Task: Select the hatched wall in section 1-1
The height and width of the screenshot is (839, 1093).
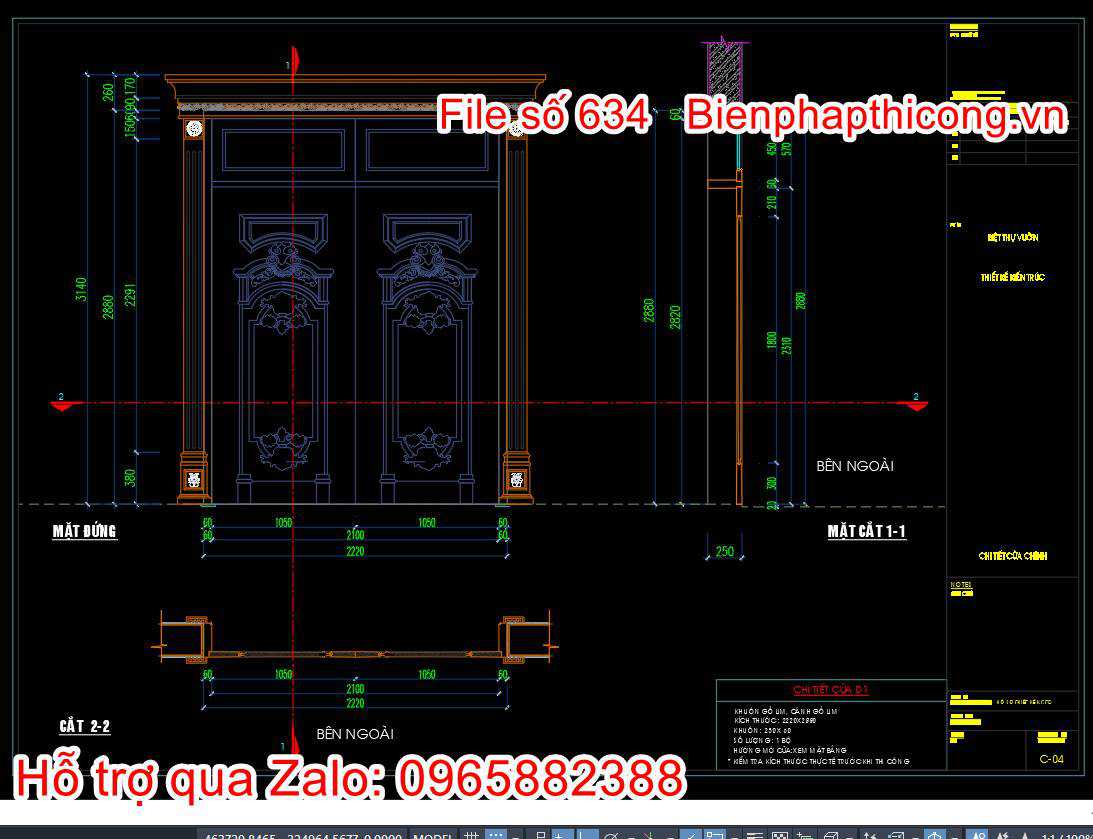Action: 725,73
